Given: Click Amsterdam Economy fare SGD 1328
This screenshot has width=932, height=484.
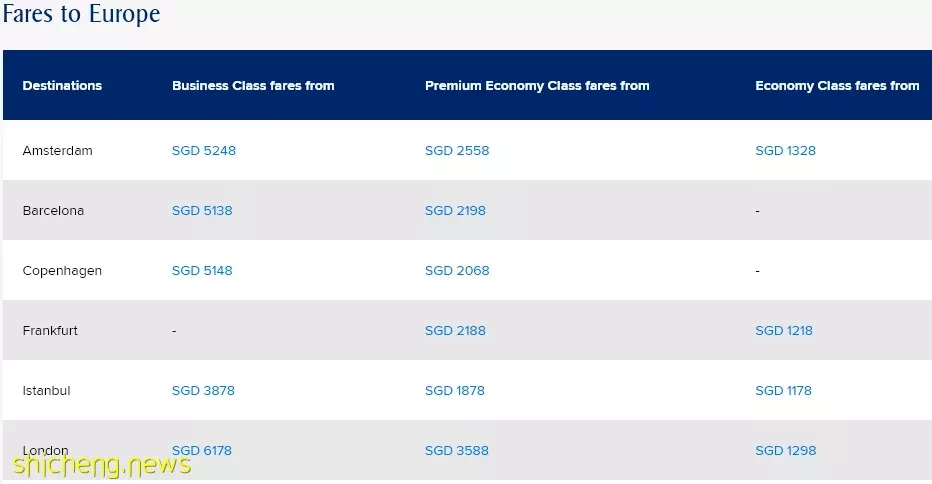Looking at the screenshot, I should pyautogui.click(x=785, y=150).
